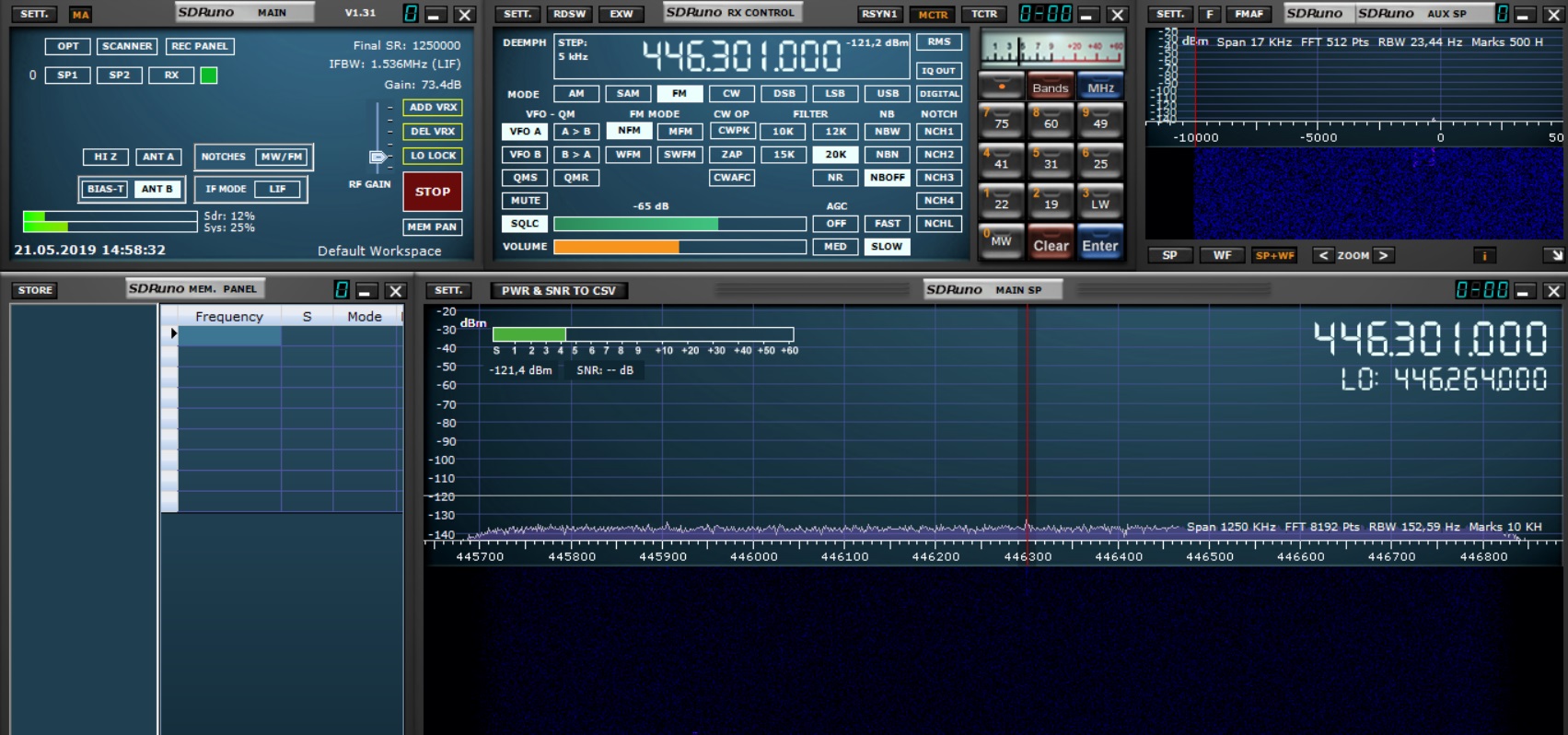
Task: Select 20K filter bandwidth
Action: click(835, 155)
